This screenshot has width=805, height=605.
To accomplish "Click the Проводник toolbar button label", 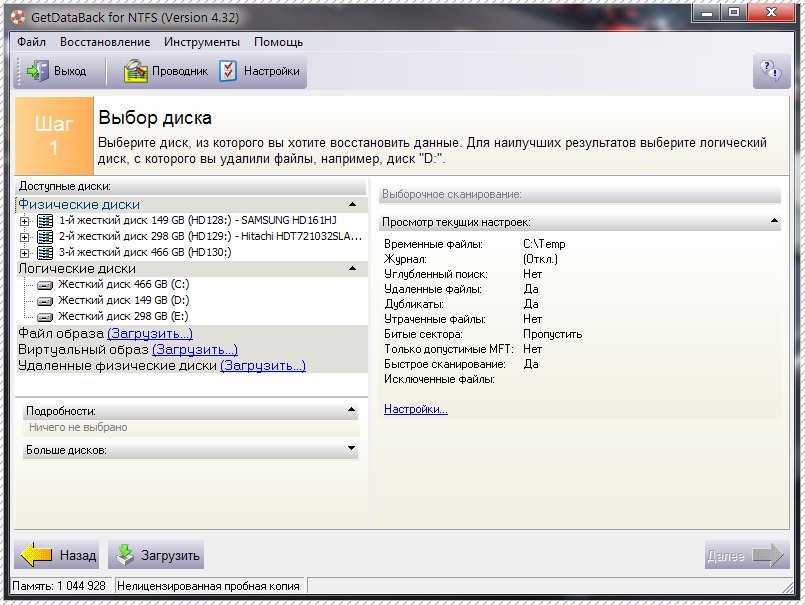I will [x=180, y=71].
